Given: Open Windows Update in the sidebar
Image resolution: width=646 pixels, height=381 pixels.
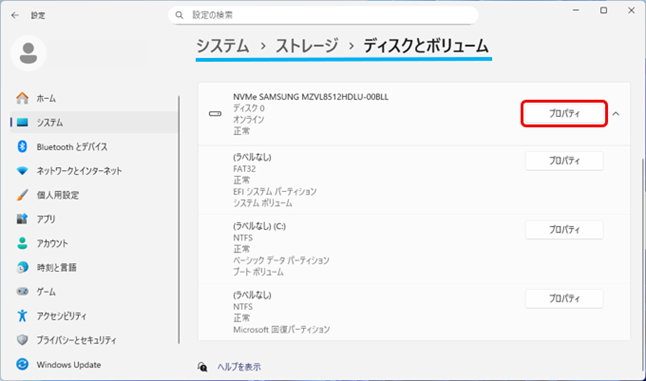Looking at the screenshot, I should pos(94,364).
